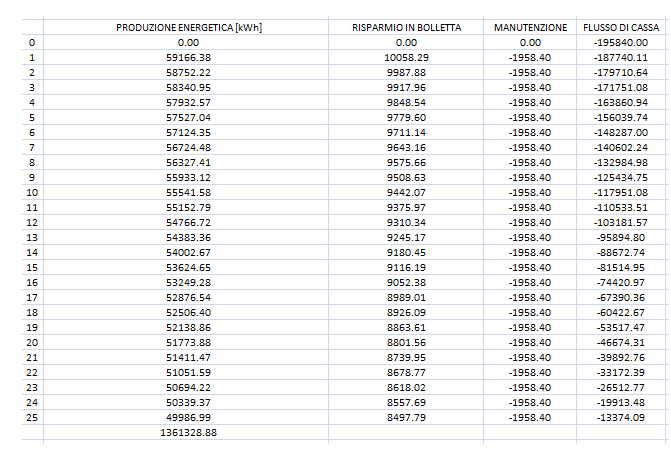Select the savings value 10058.29
Image resolution: width=671 pixels, height=451 pixels.
pos(406,58)
